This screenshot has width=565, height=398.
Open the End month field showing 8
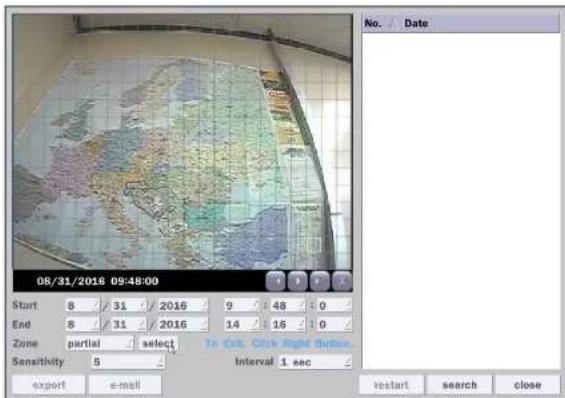coord(83,324)
